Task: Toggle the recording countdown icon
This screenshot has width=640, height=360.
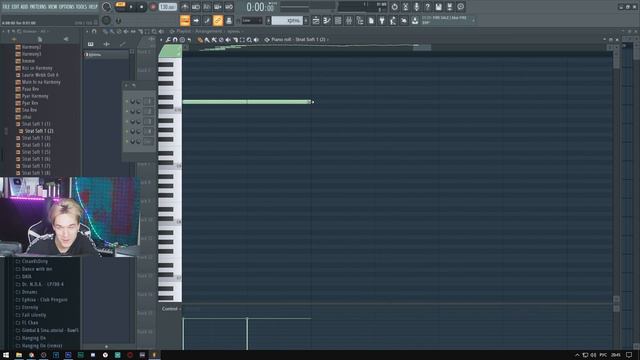Action: point(207,7)
